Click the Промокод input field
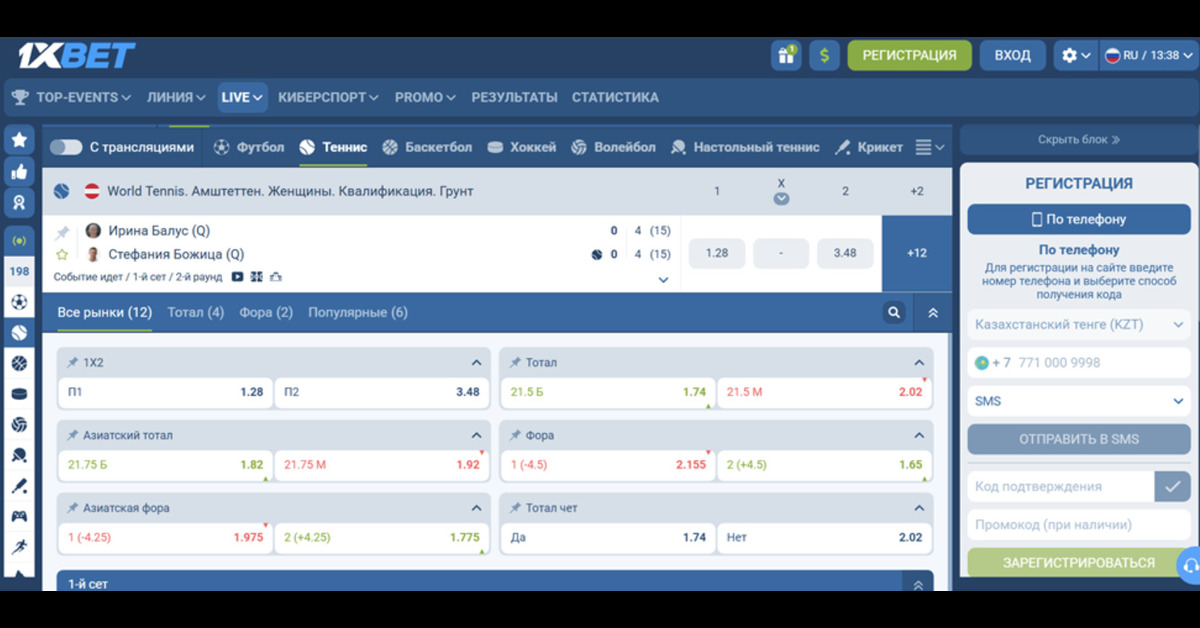 click(x=1079, y=525)
